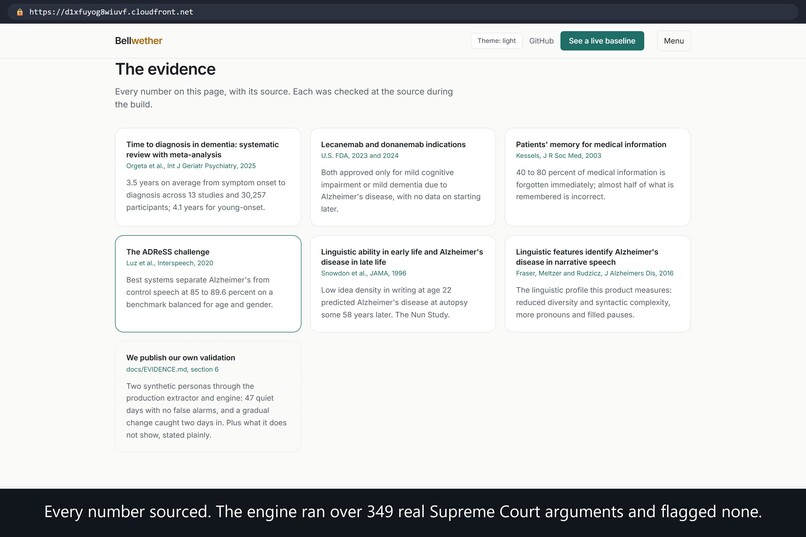Click the text 'Low idea density in writing at age 22'
Viewport: 806px width, 537px height.
click(x=386, y=290)
